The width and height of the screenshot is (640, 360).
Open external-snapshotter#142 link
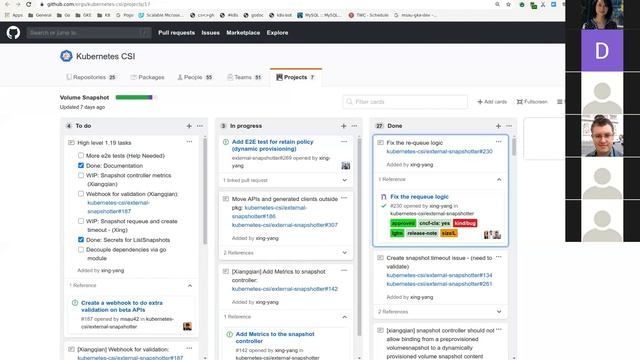click(x=285, y=289)
